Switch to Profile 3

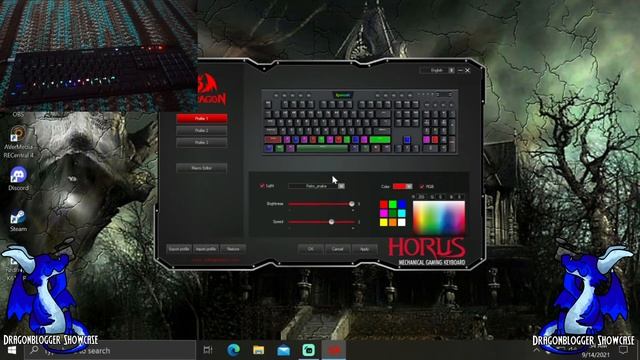202,142
